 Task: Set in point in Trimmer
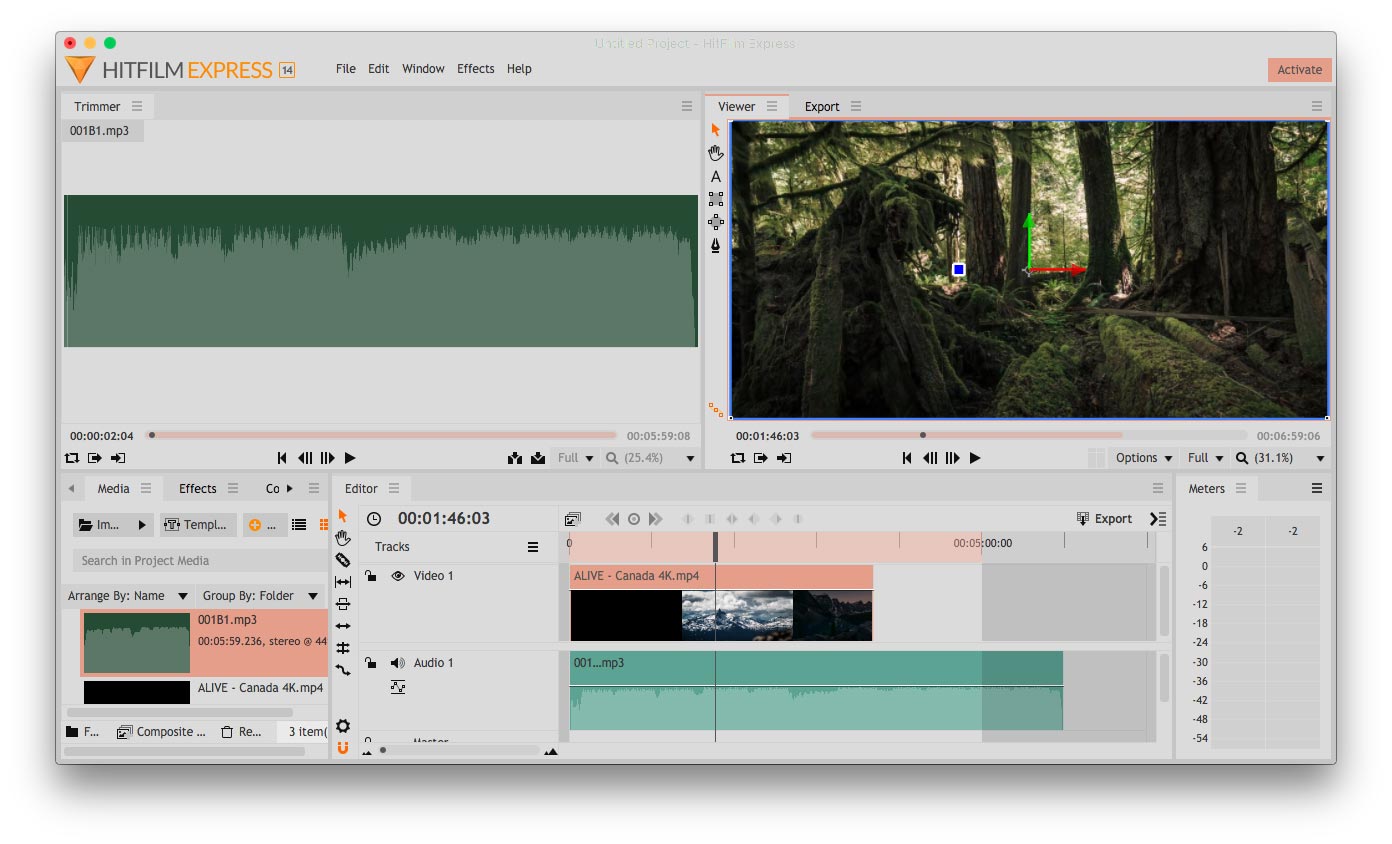(95, 458)
